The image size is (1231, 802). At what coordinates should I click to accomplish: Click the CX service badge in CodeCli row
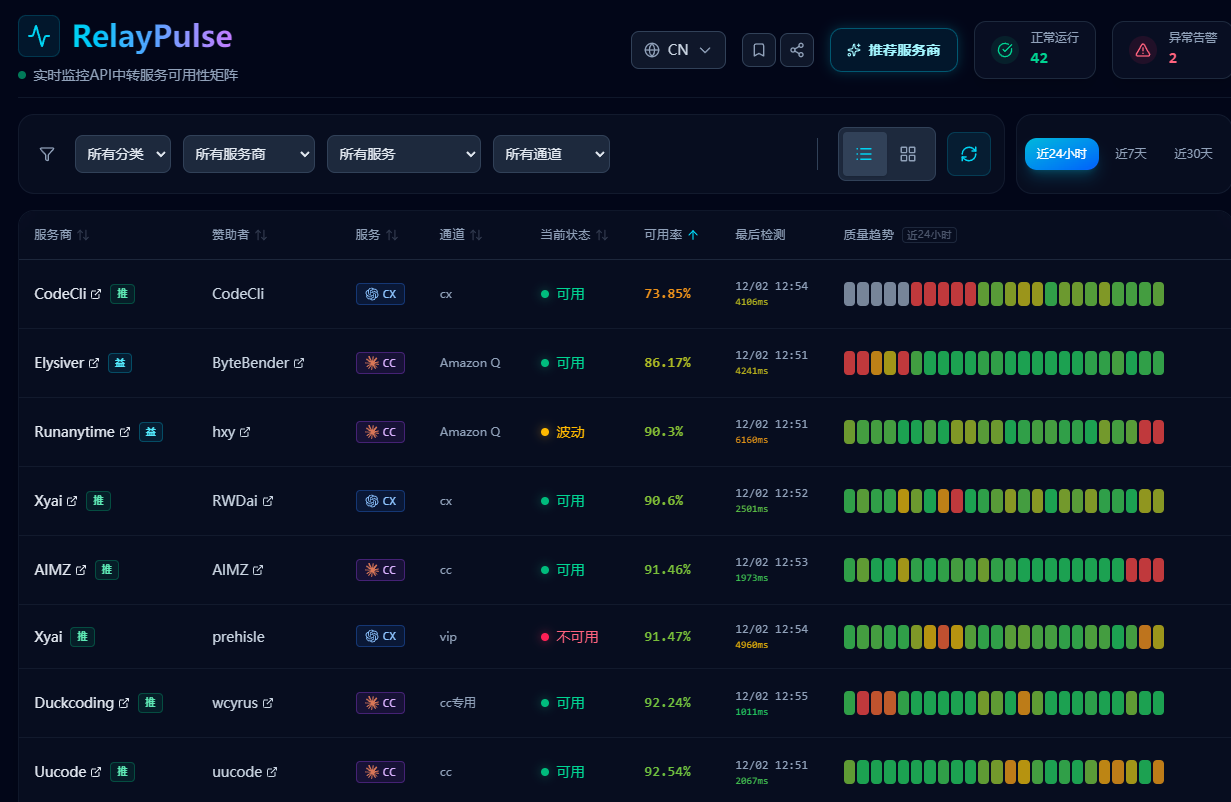[380, 294]
